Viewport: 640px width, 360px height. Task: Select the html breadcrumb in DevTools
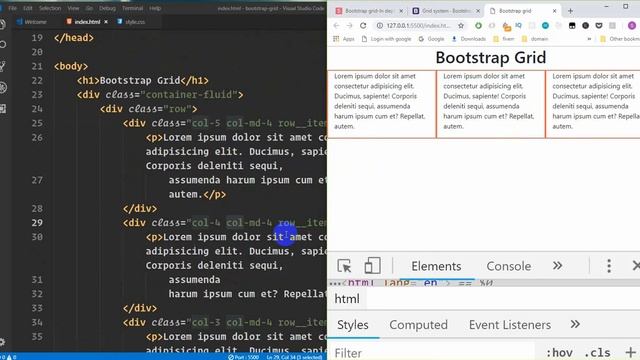pyautogui.click(x=347, y=299)
